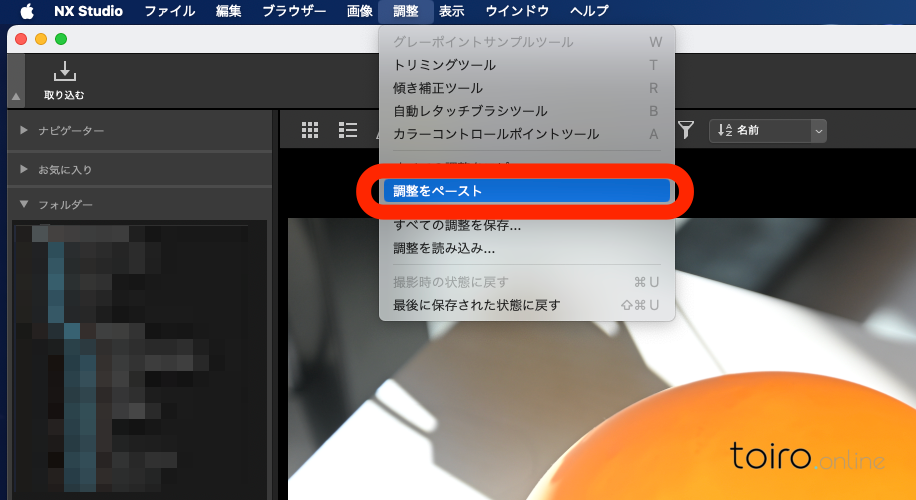Expand the お気に入り panel
This screenshot has width=916, height=500.
pyautogui.click(x=24, y=170)
